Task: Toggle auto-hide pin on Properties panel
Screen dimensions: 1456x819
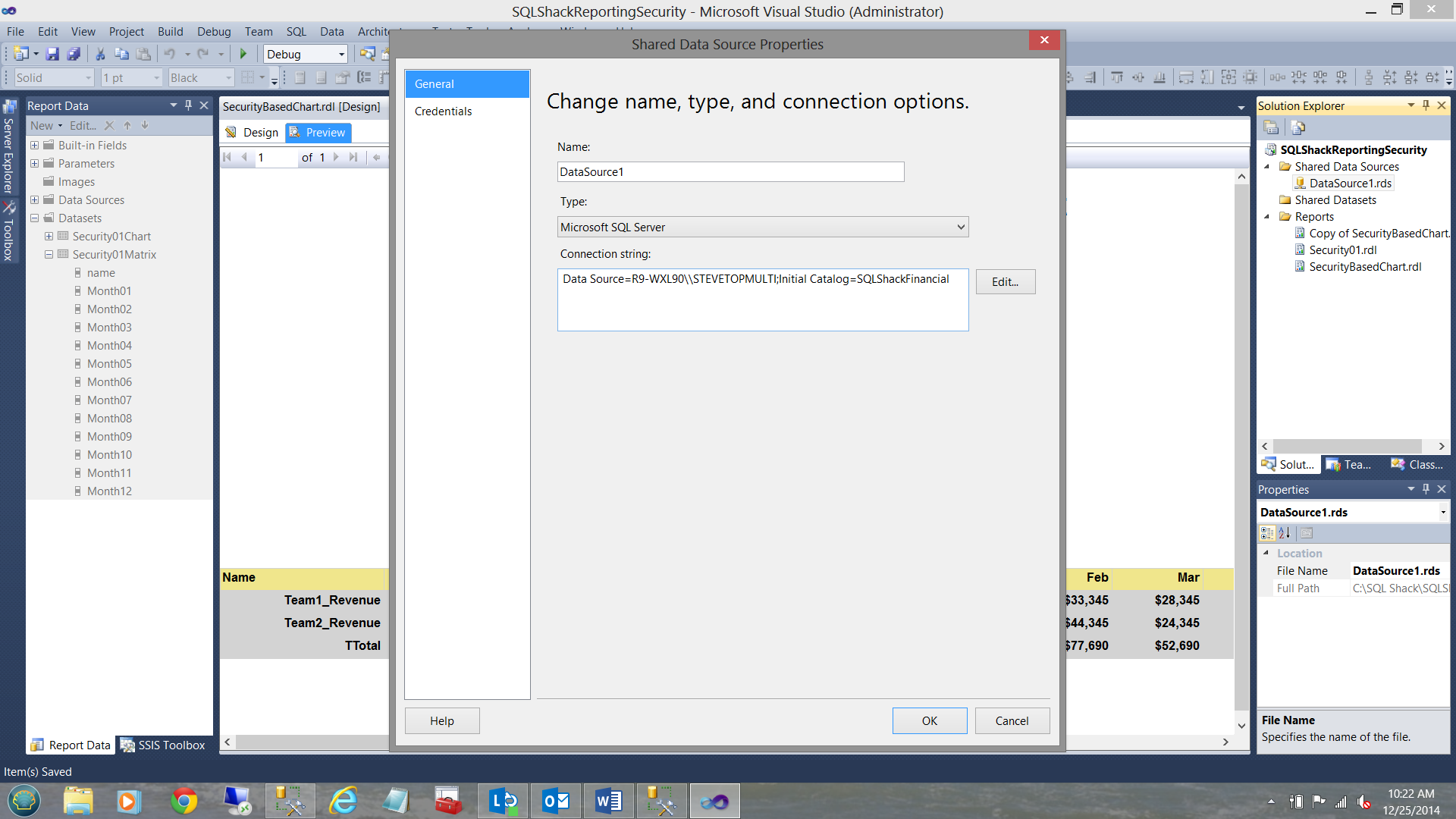Action: [x=1426, y=489]
